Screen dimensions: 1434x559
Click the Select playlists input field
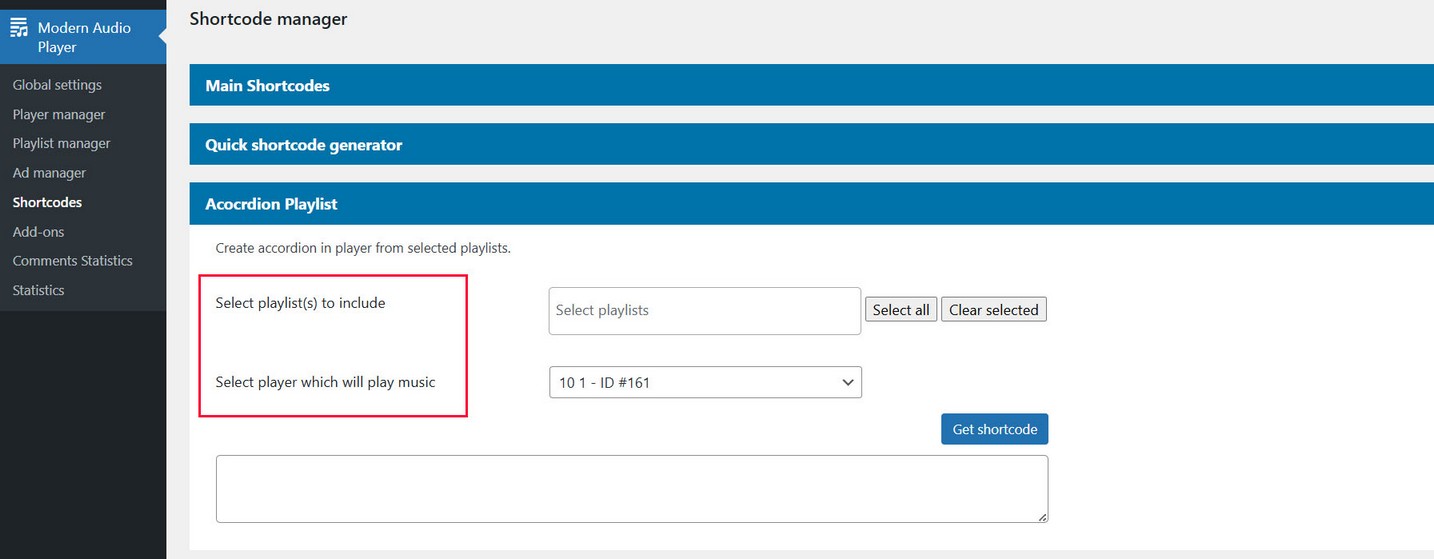704,311
